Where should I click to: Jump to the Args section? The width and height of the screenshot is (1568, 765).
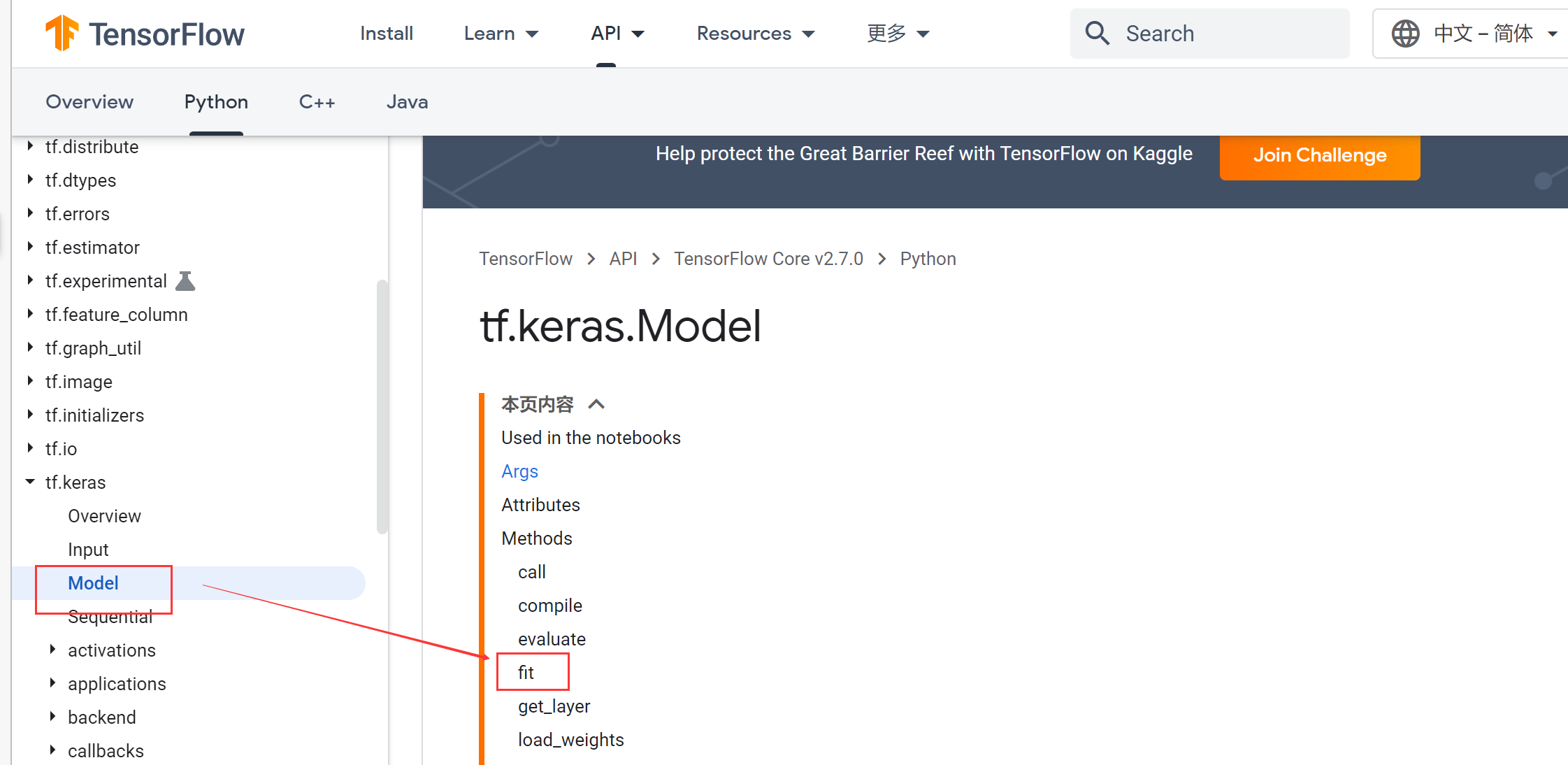[x=519, y=471]
